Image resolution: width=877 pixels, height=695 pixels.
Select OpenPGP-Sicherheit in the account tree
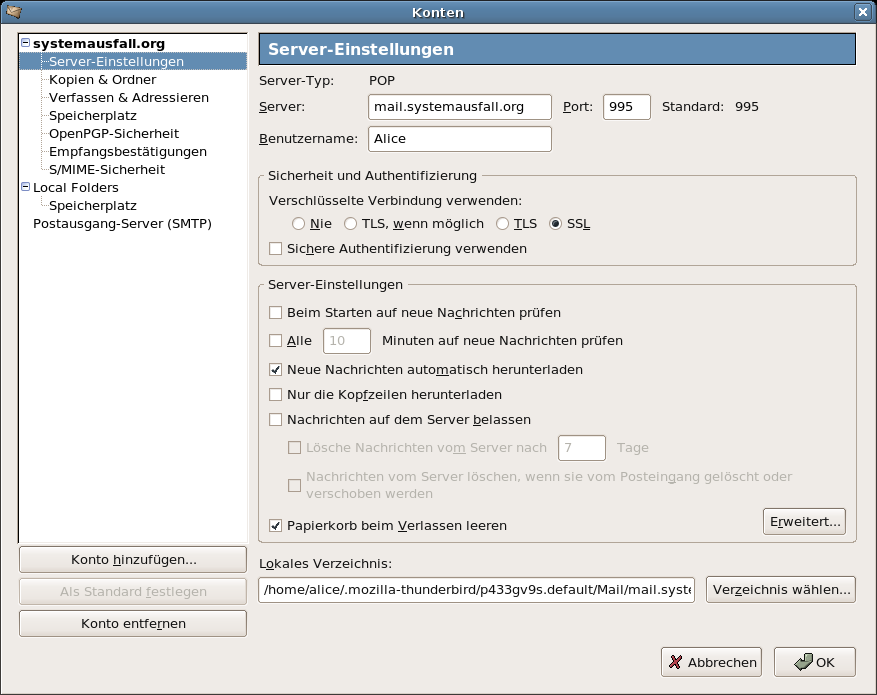[114, 134]
